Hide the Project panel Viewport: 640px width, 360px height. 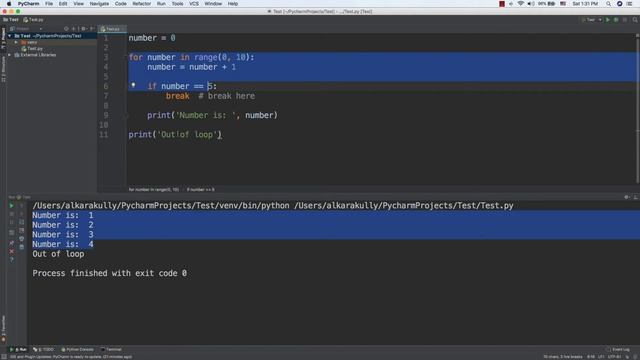(92, 29)
